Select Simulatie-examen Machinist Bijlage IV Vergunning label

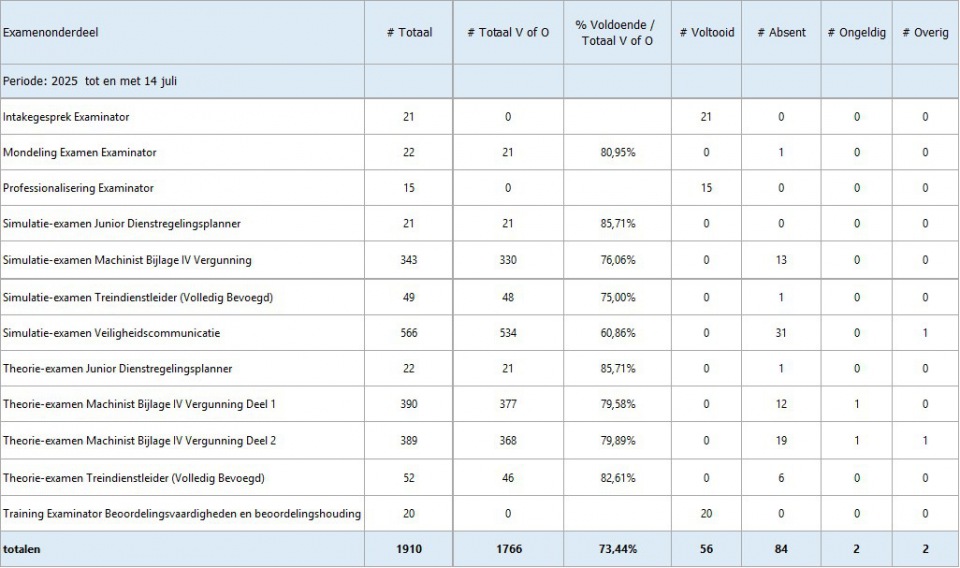tap(127, 260)
